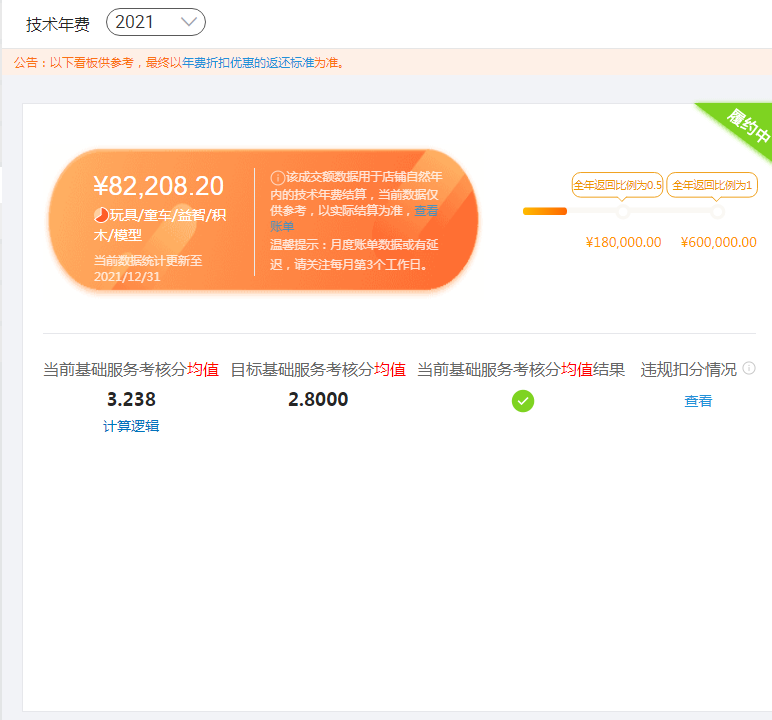Open the 年费折扣优惠的返还标准 link
772x720 pixels.
pos(248,63)
